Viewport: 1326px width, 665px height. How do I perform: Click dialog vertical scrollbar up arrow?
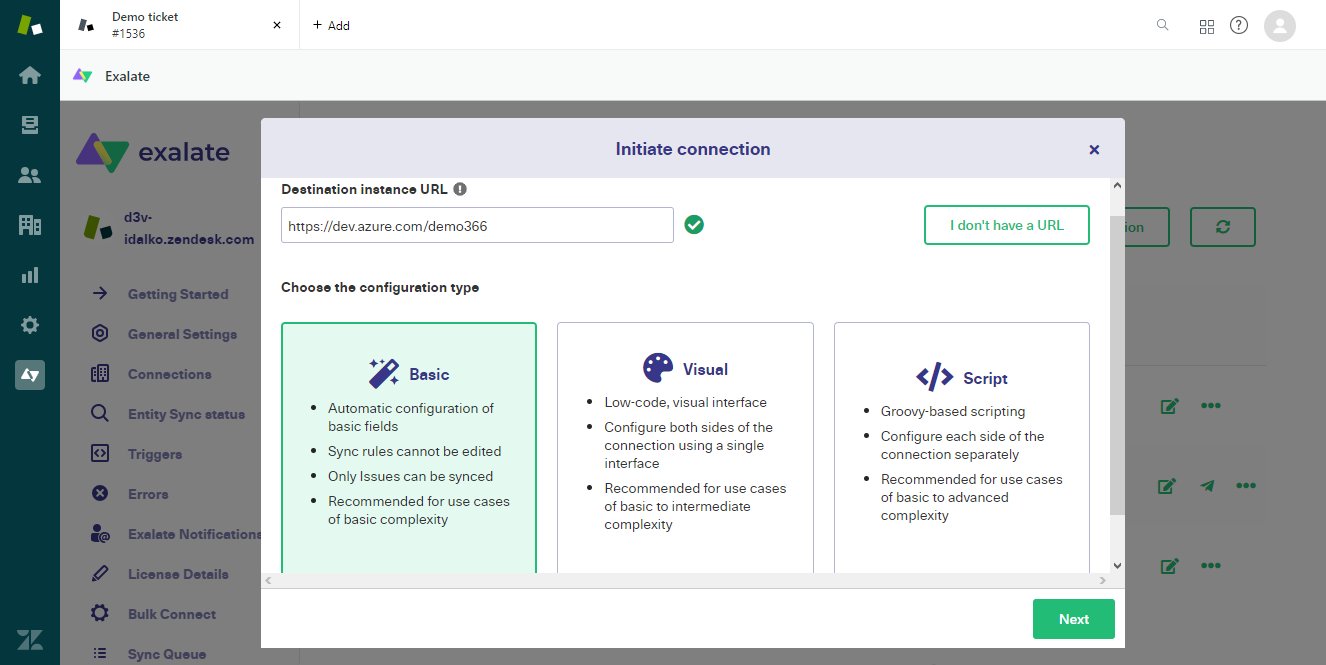pos(1117,186)
